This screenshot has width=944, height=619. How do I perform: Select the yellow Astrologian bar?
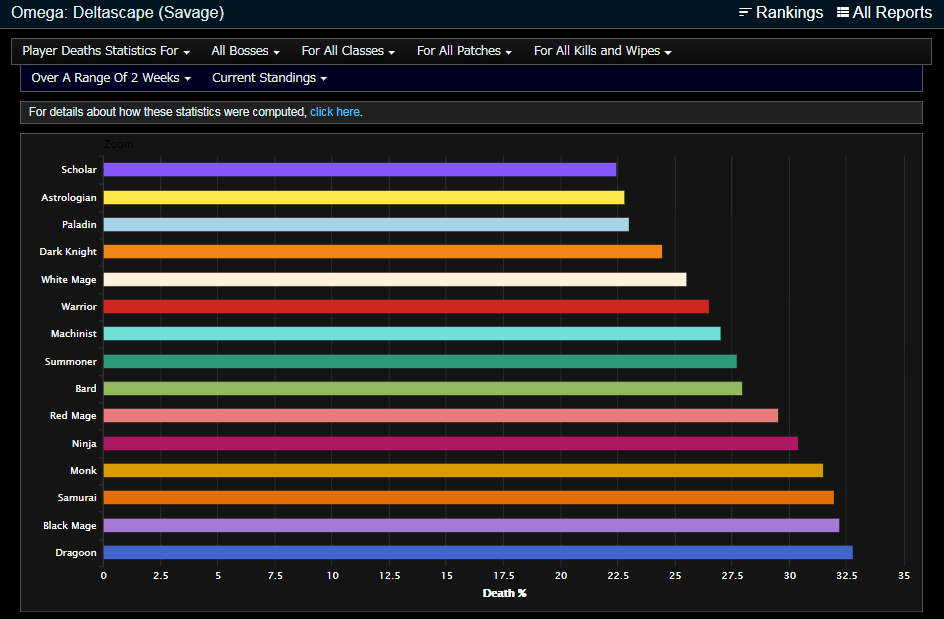tap(363, 198)
